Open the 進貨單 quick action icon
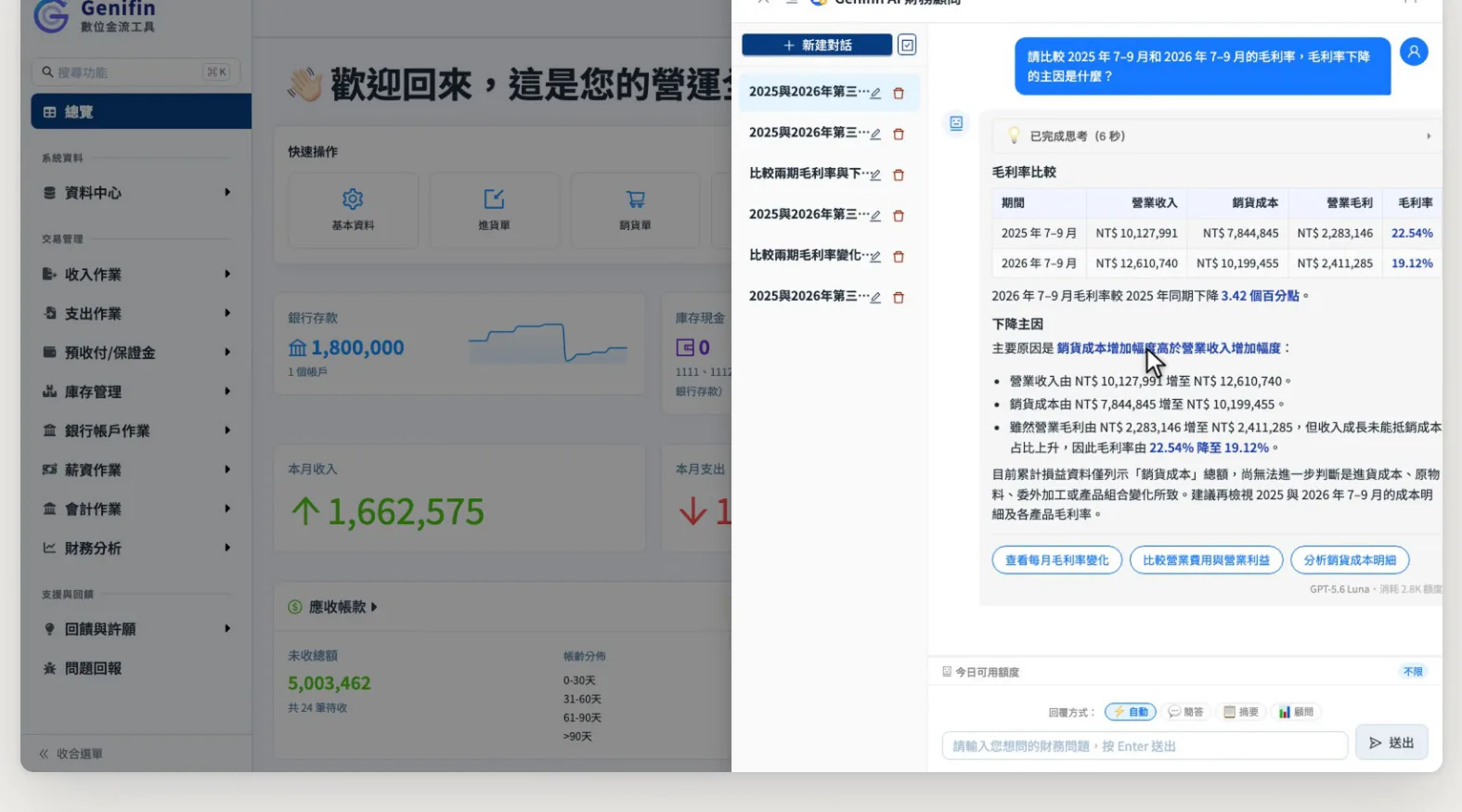The height and width of the screenshot is (812, 1462). [494, 199]
